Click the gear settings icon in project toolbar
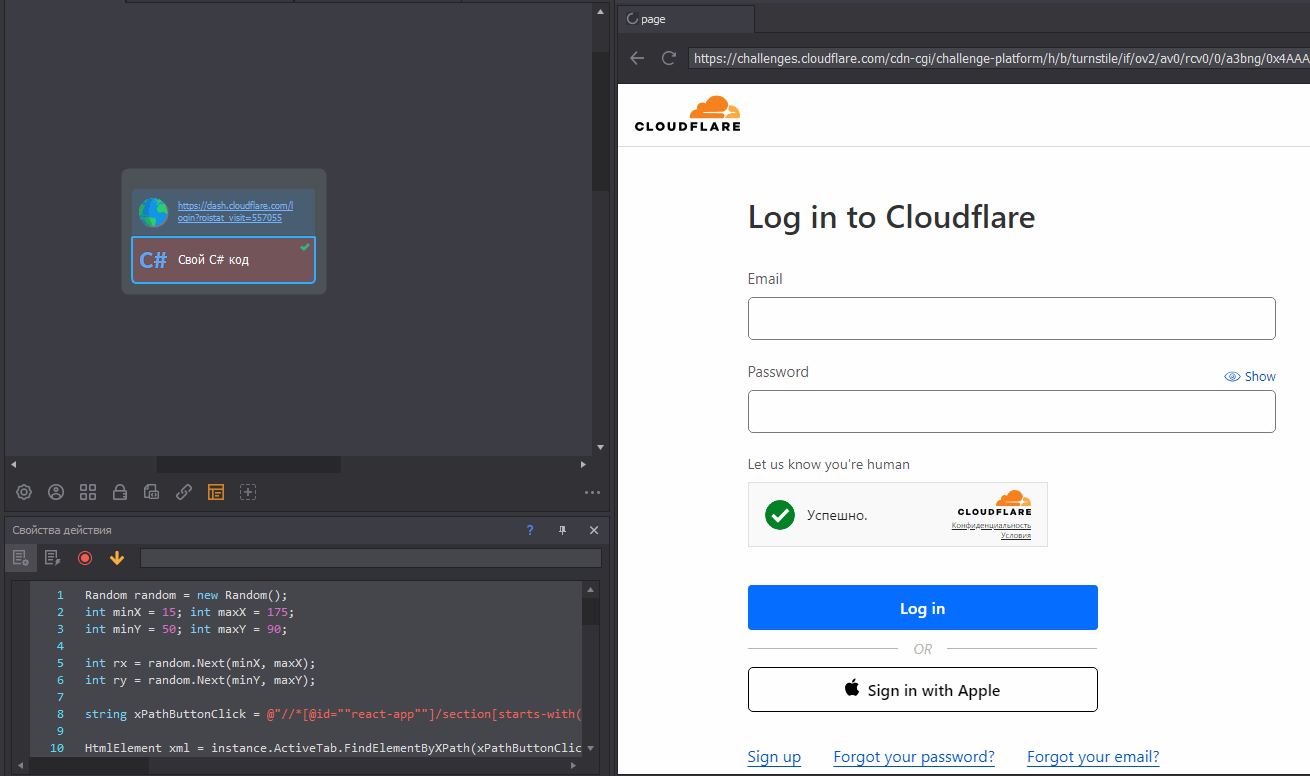This screenshot has height=776, width=1310. (24, 492)
